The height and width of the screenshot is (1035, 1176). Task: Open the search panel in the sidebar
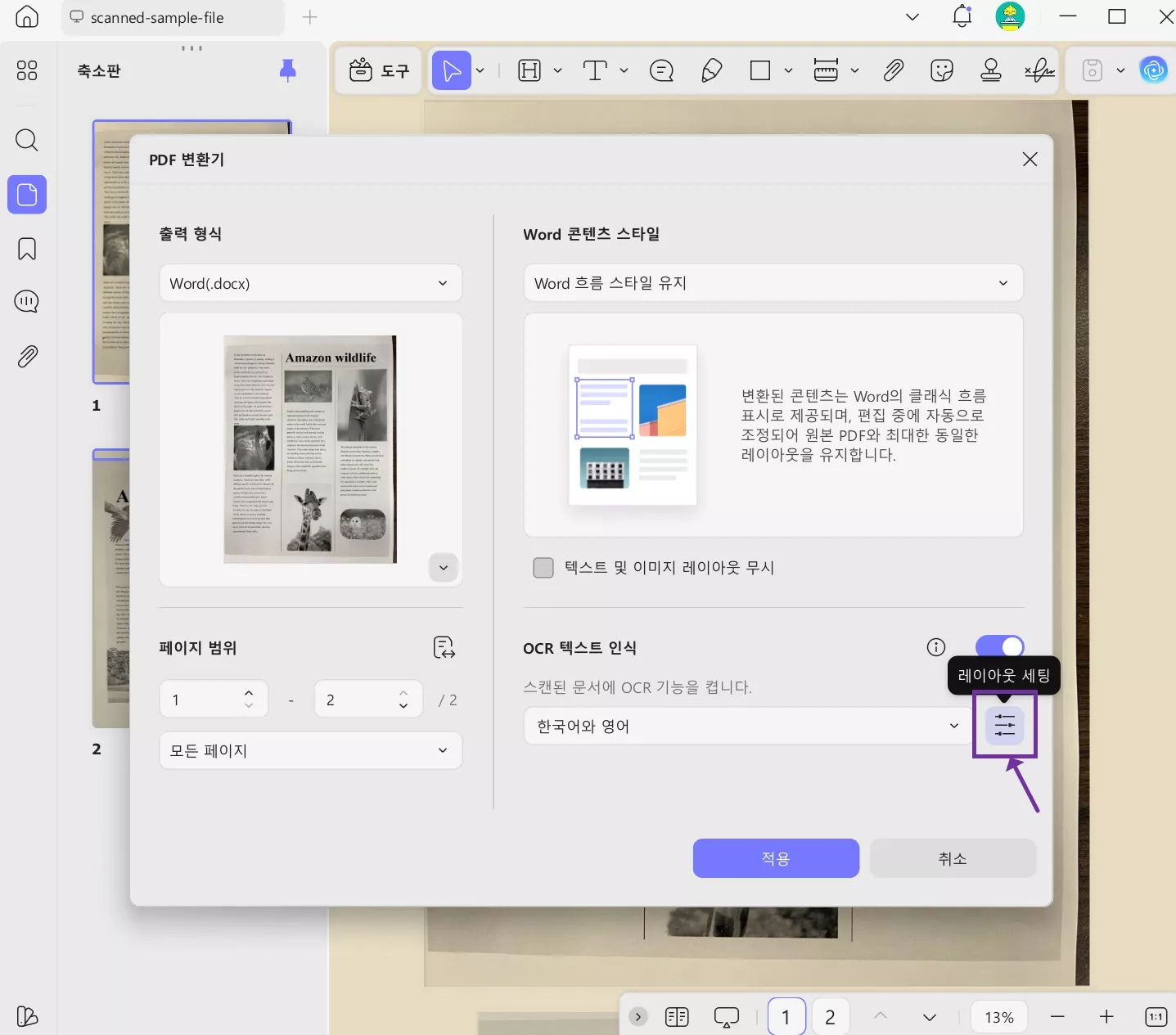26,140
